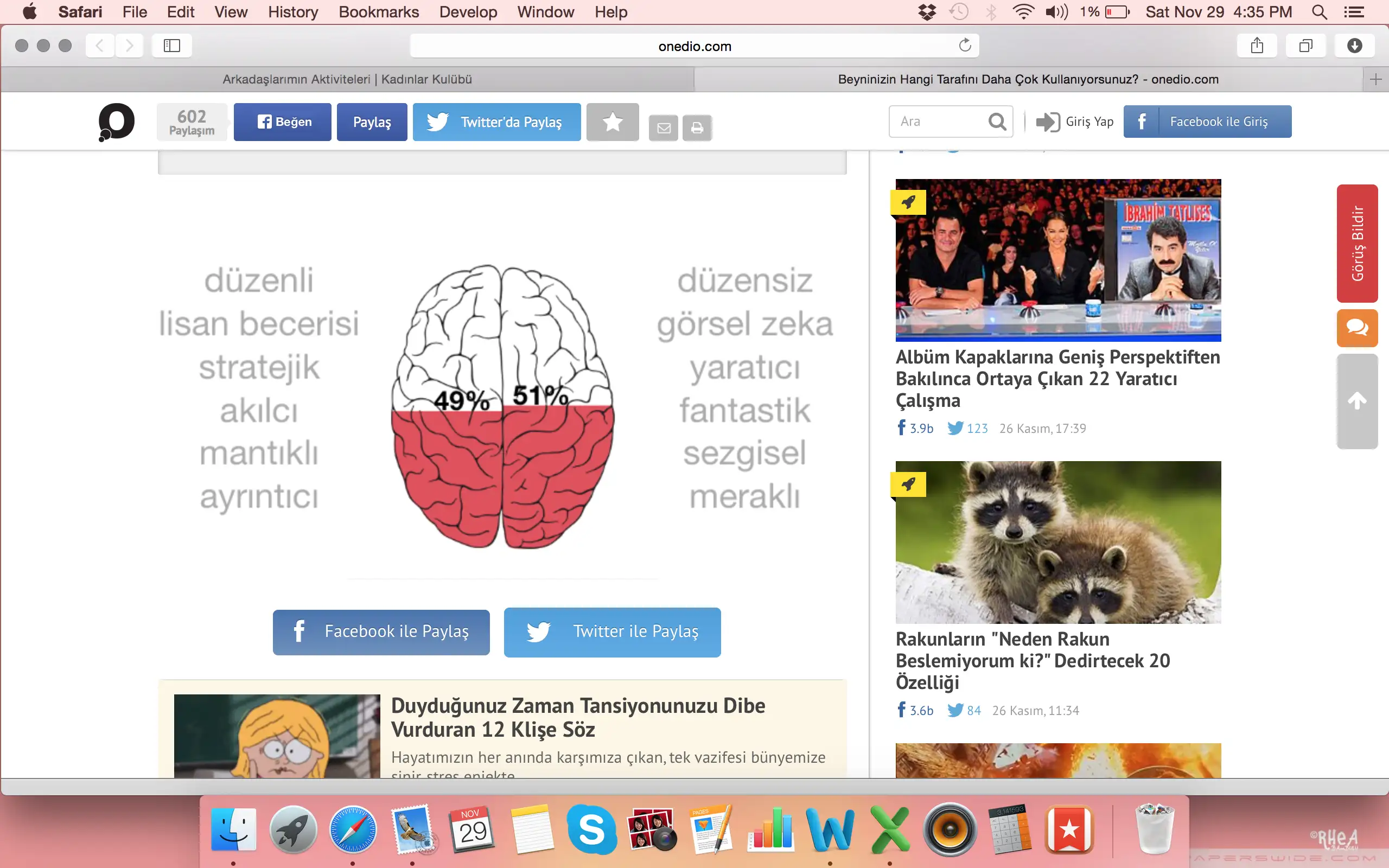The height and width of the screenshot is (868, 1389).
Task: Select the Beyninizin Hangi Tarafını tab
Action: [1028, 79]
